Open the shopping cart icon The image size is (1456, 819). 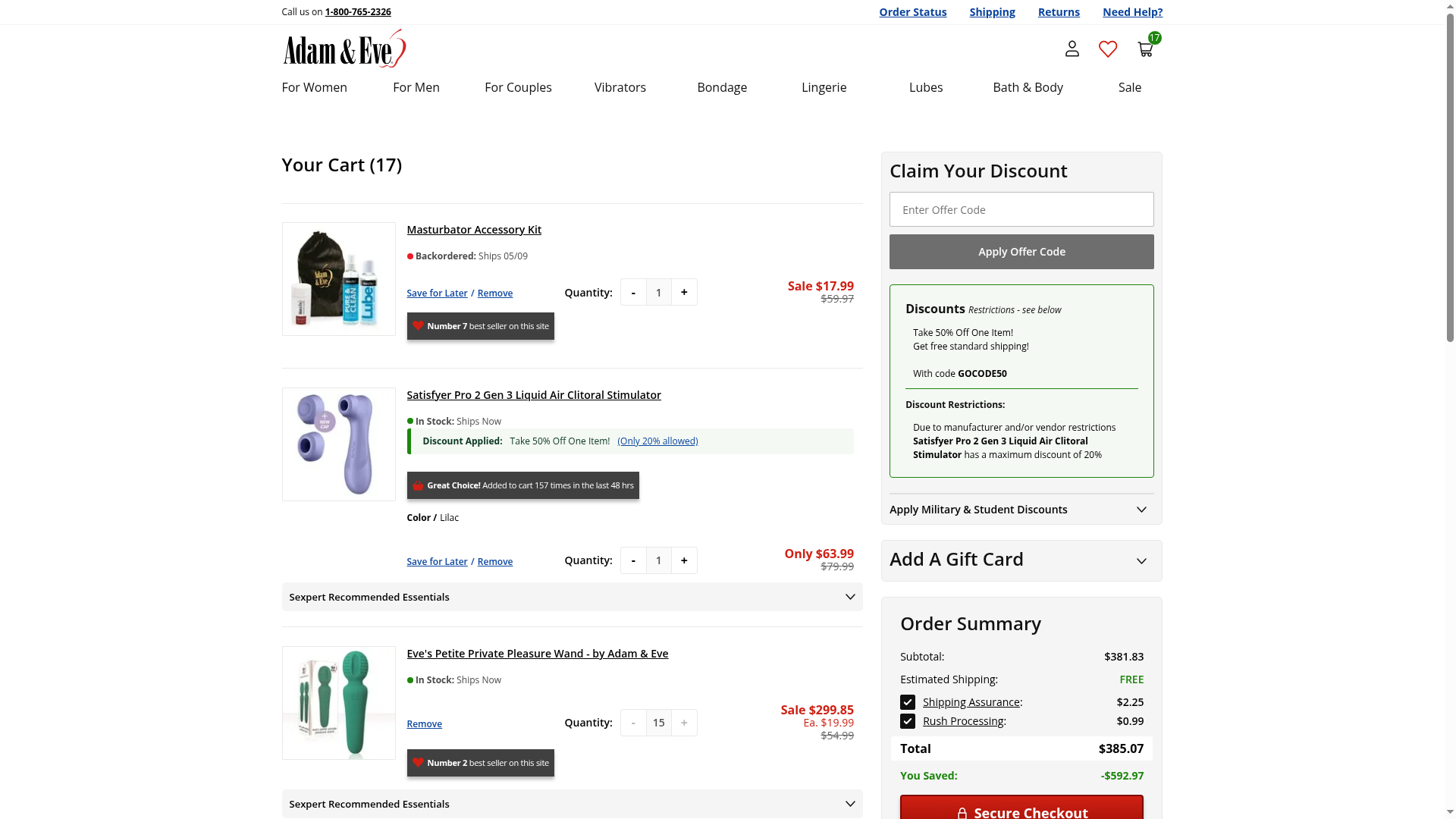[1145, 49]
